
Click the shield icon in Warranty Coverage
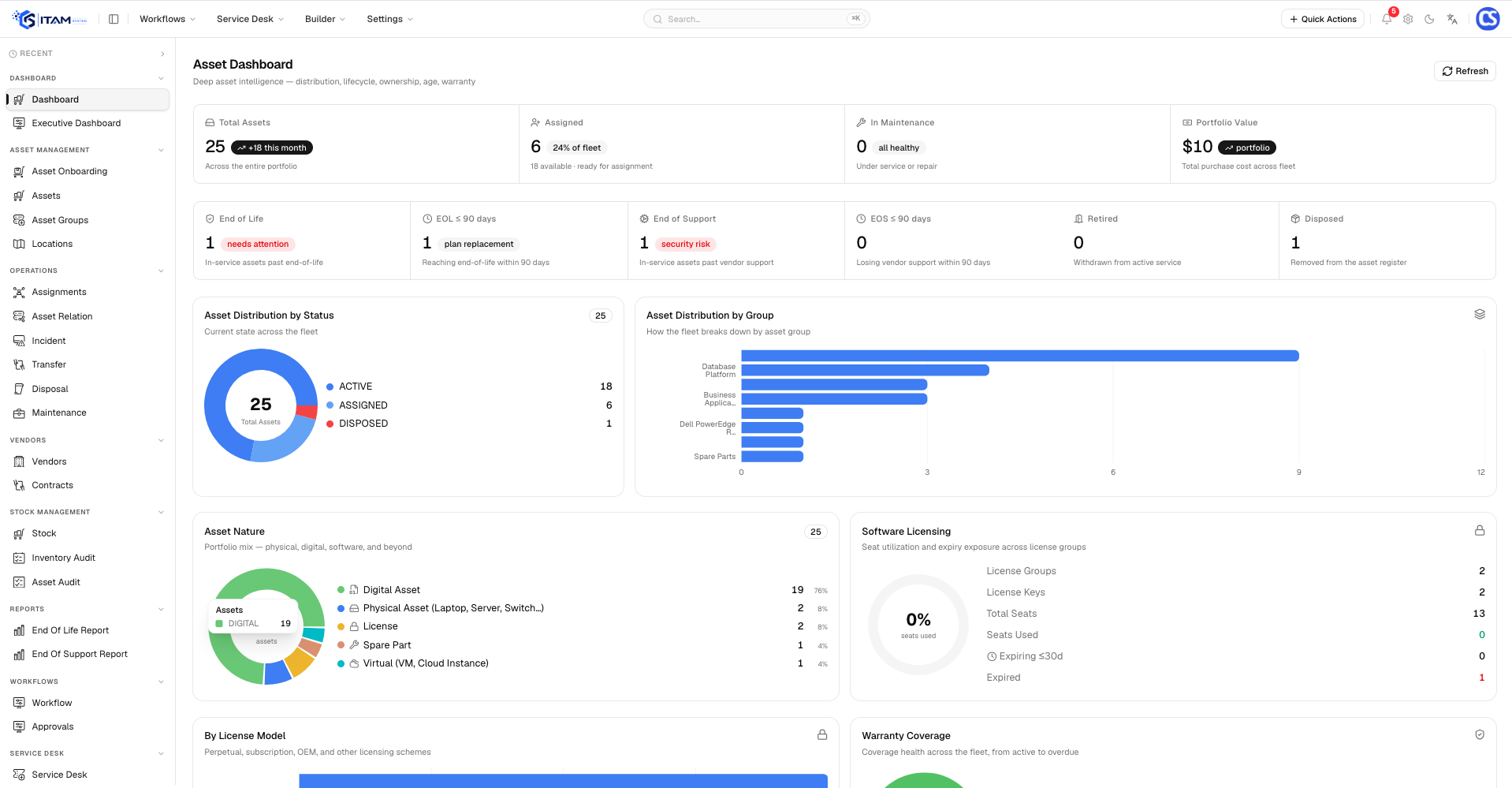(x=1480, y=734)
